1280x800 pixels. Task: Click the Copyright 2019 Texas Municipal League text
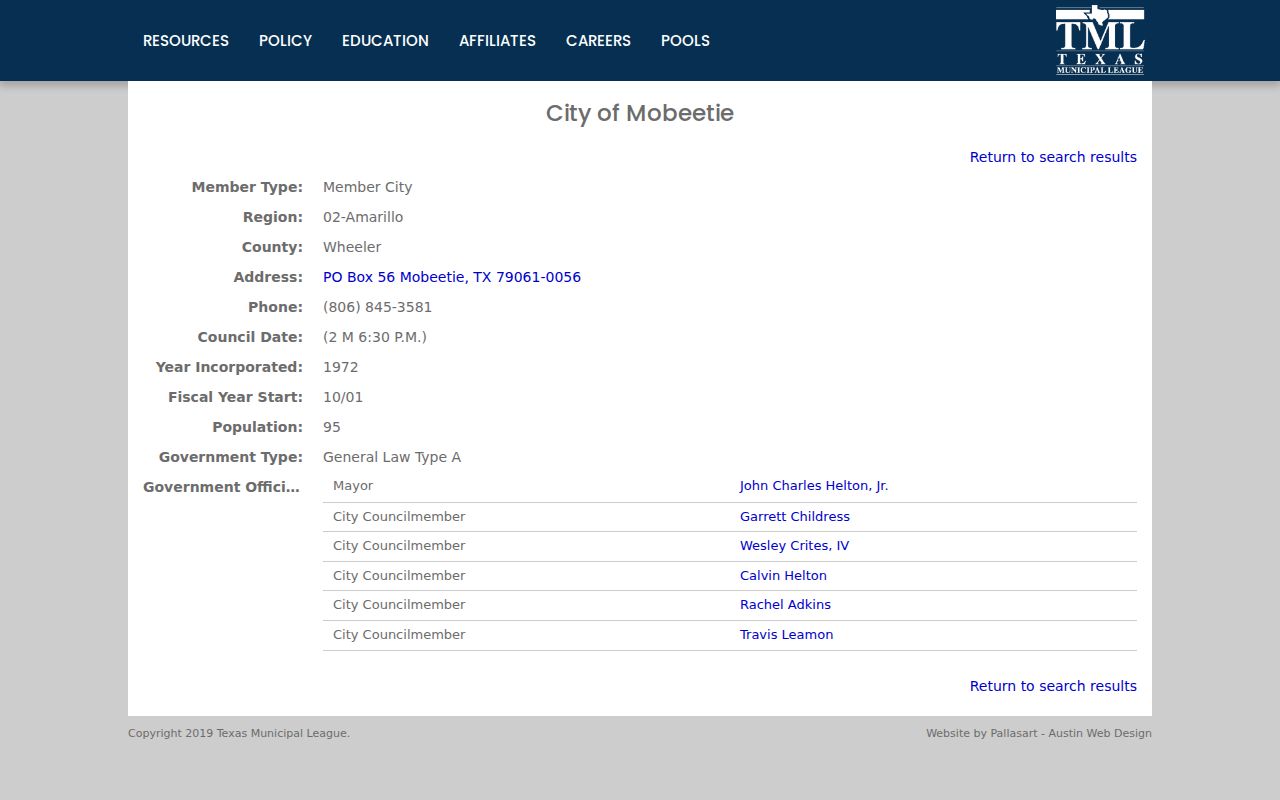click(239, 733)
